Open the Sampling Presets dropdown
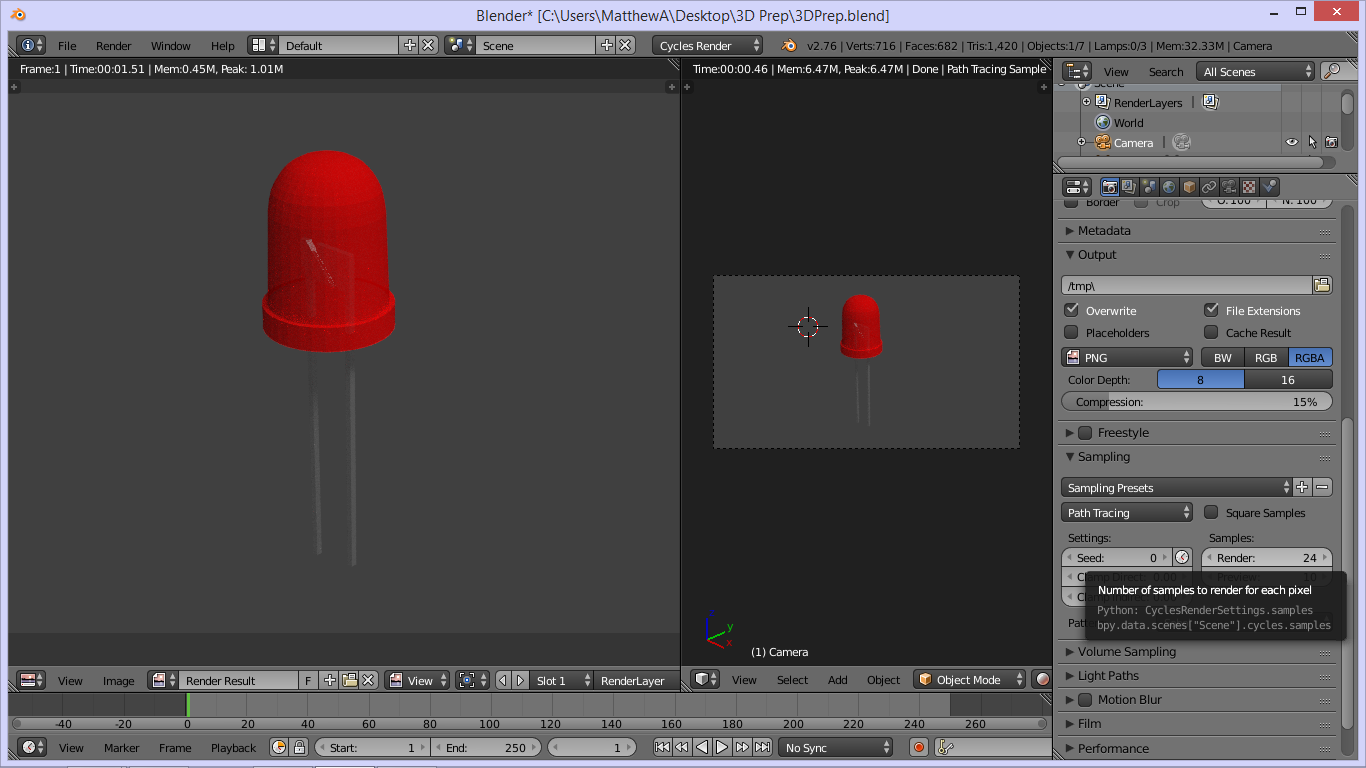The height and width of the screenshot is (768, 1366). 1176,487
